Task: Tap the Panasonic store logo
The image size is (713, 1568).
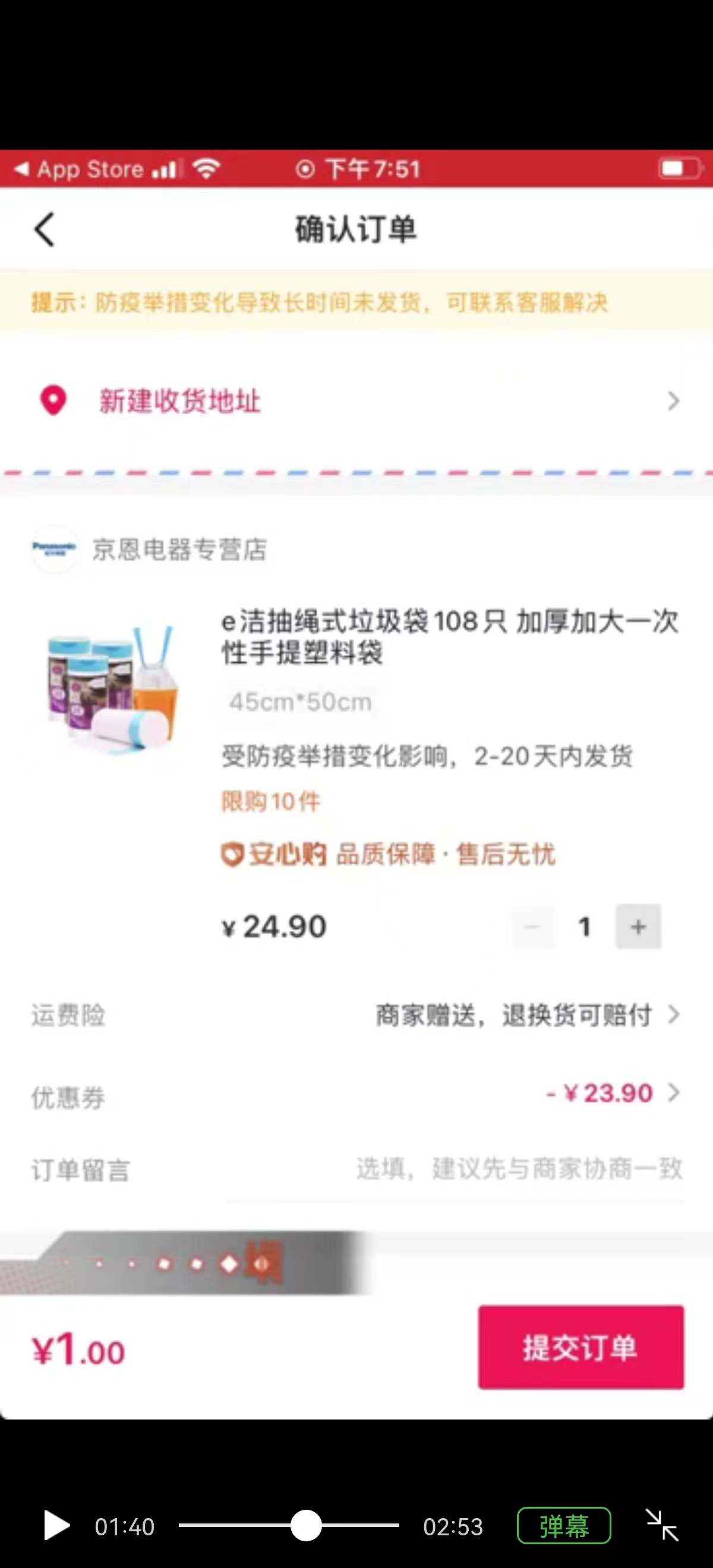Action: (x=55, y=548)
